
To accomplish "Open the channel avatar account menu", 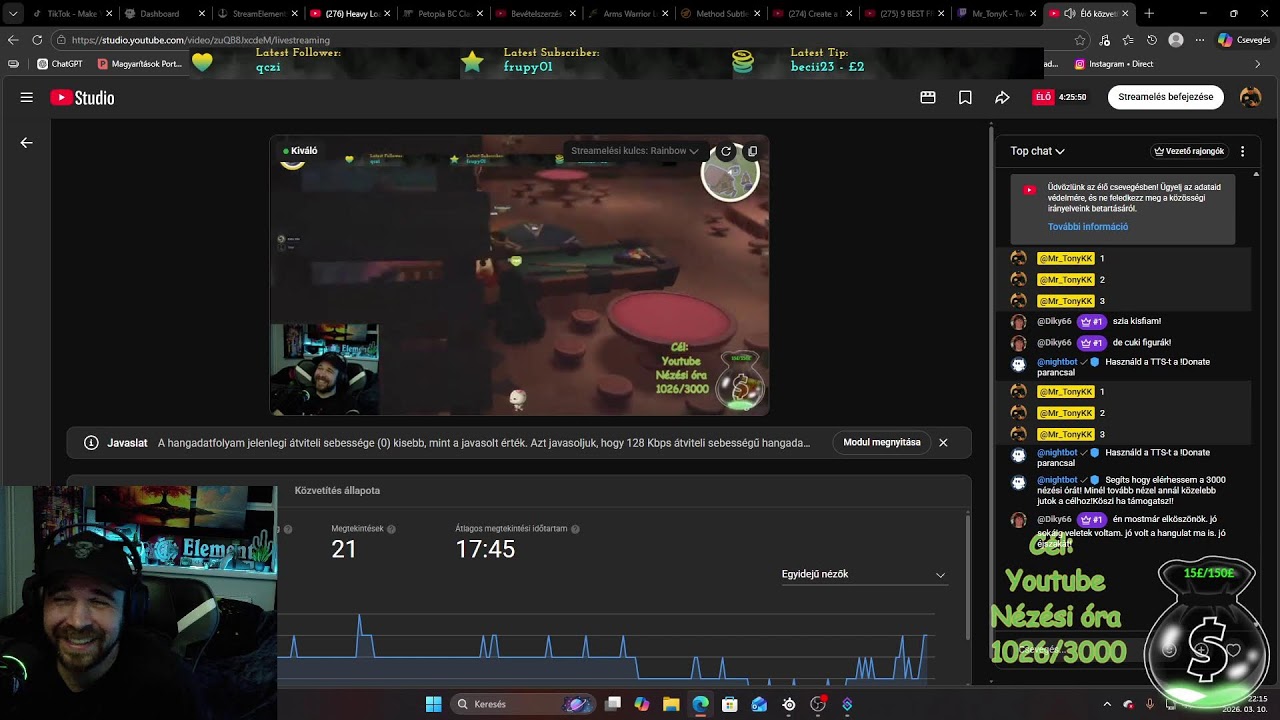I will pyautogui.click(x=1250, y=97).
